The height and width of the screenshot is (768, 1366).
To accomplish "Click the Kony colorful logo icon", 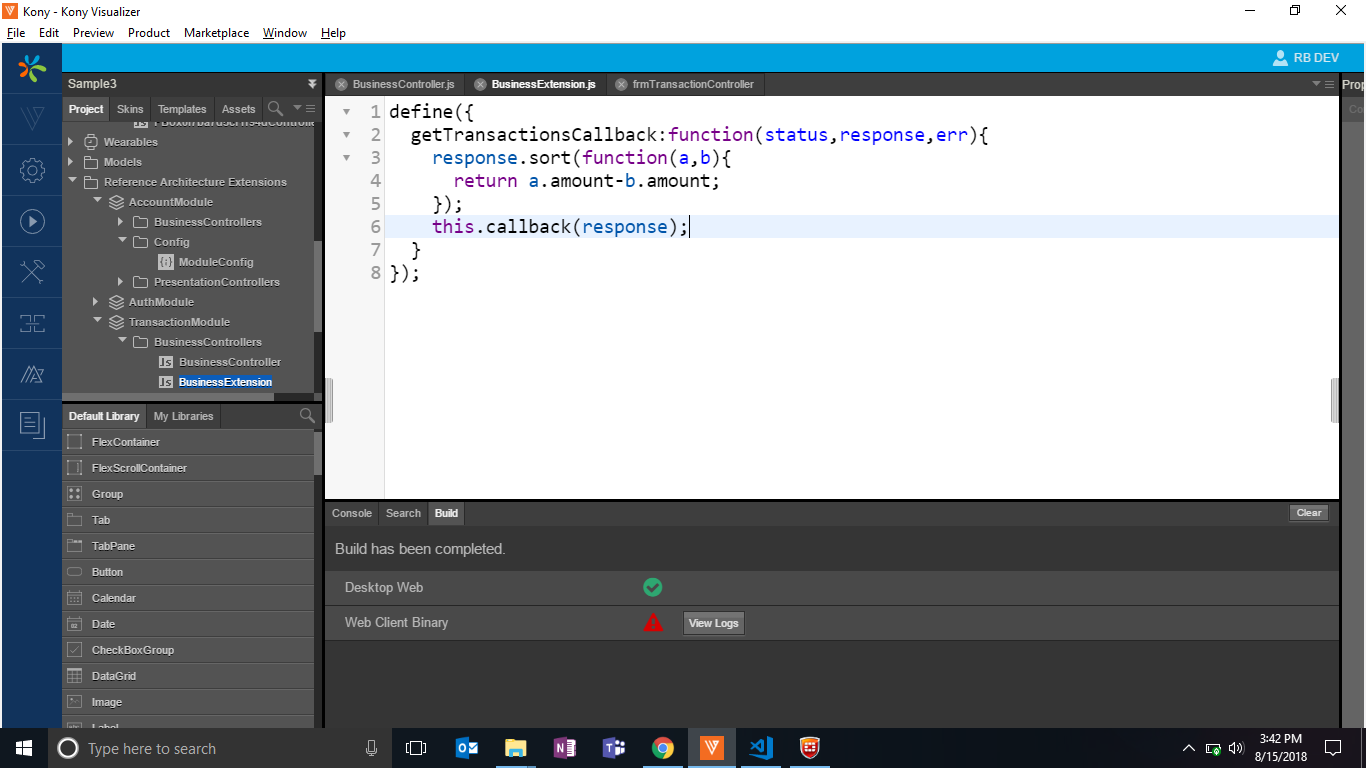I will click(32, 68).
